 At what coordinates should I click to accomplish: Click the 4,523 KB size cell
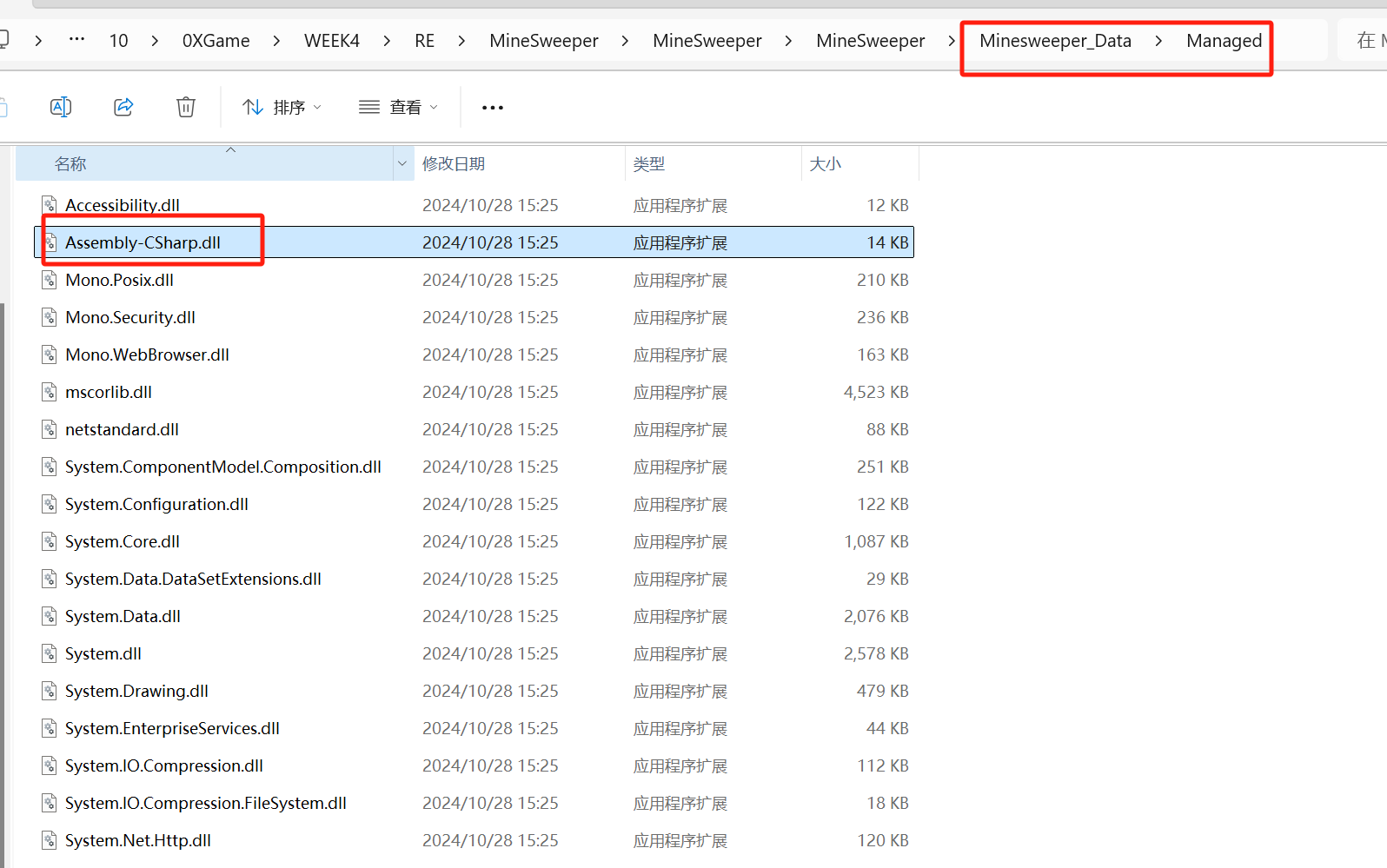tap(876, 392)
